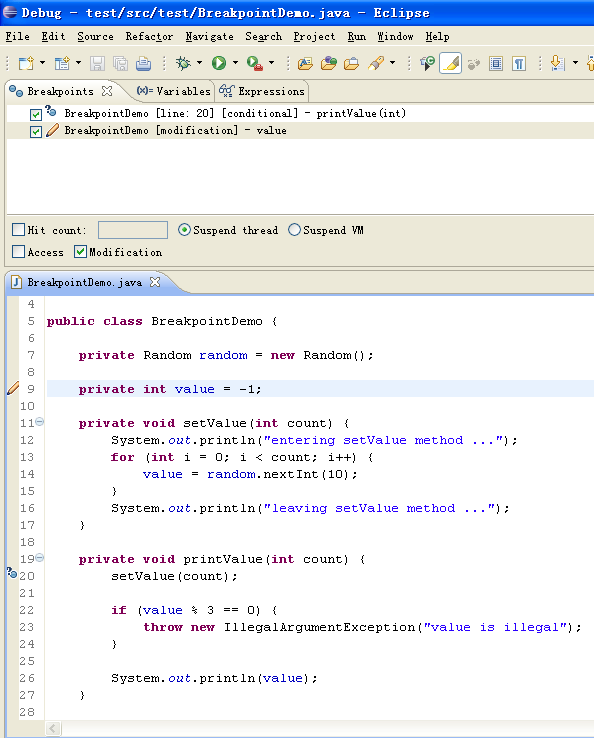Click the Debug bug icon in toolbar
This screenshot has height=738, width=594.
(183, 63)
